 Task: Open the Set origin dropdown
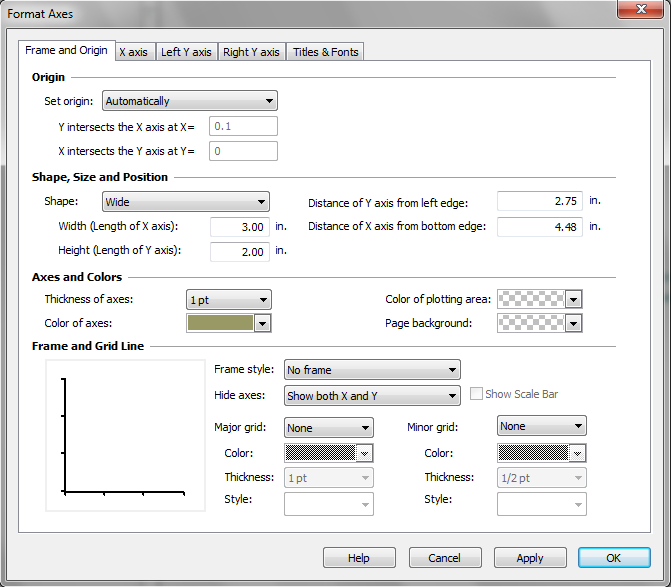(190, 101)
